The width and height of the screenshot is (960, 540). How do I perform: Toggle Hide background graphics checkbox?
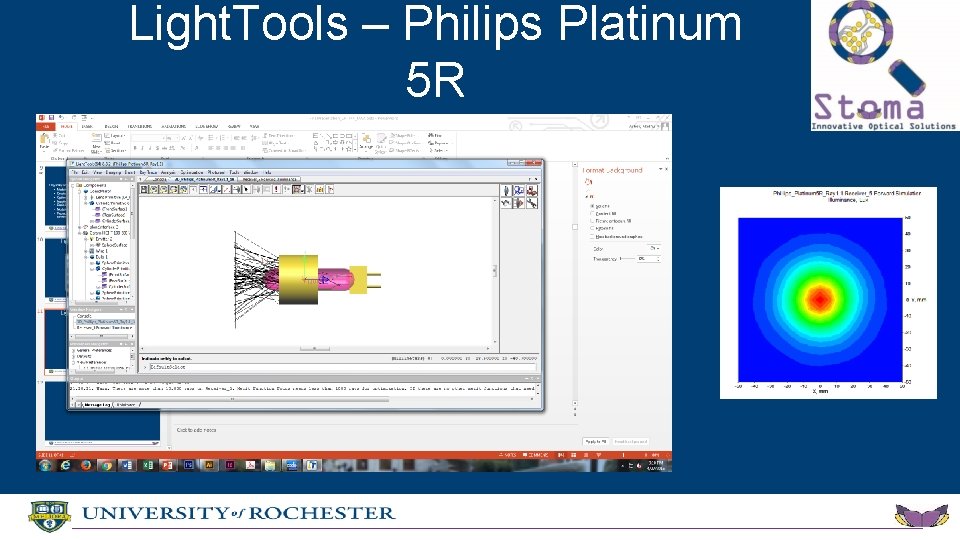[592, 236]
